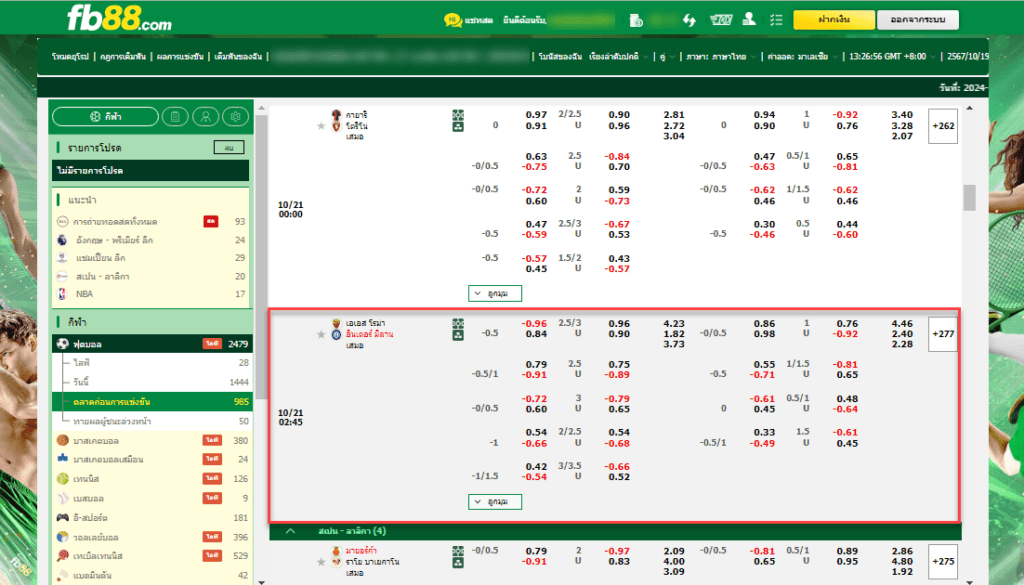Open the fourth top-bar menu item (my bets)
The height and width of the screenshot is (585, 1024).
click(238, 57)
